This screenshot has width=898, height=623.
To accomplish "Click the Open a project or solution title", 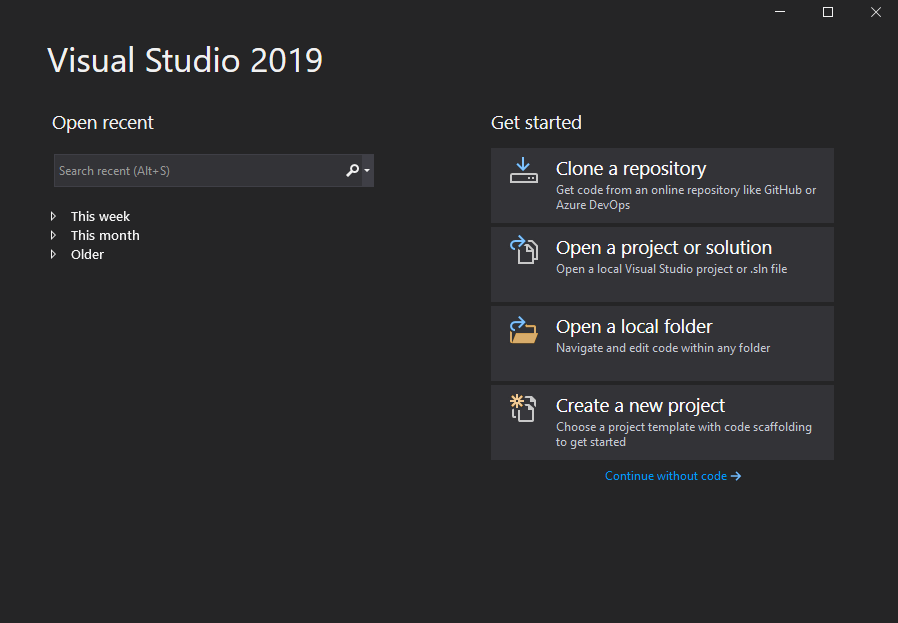I will (664, 247).
